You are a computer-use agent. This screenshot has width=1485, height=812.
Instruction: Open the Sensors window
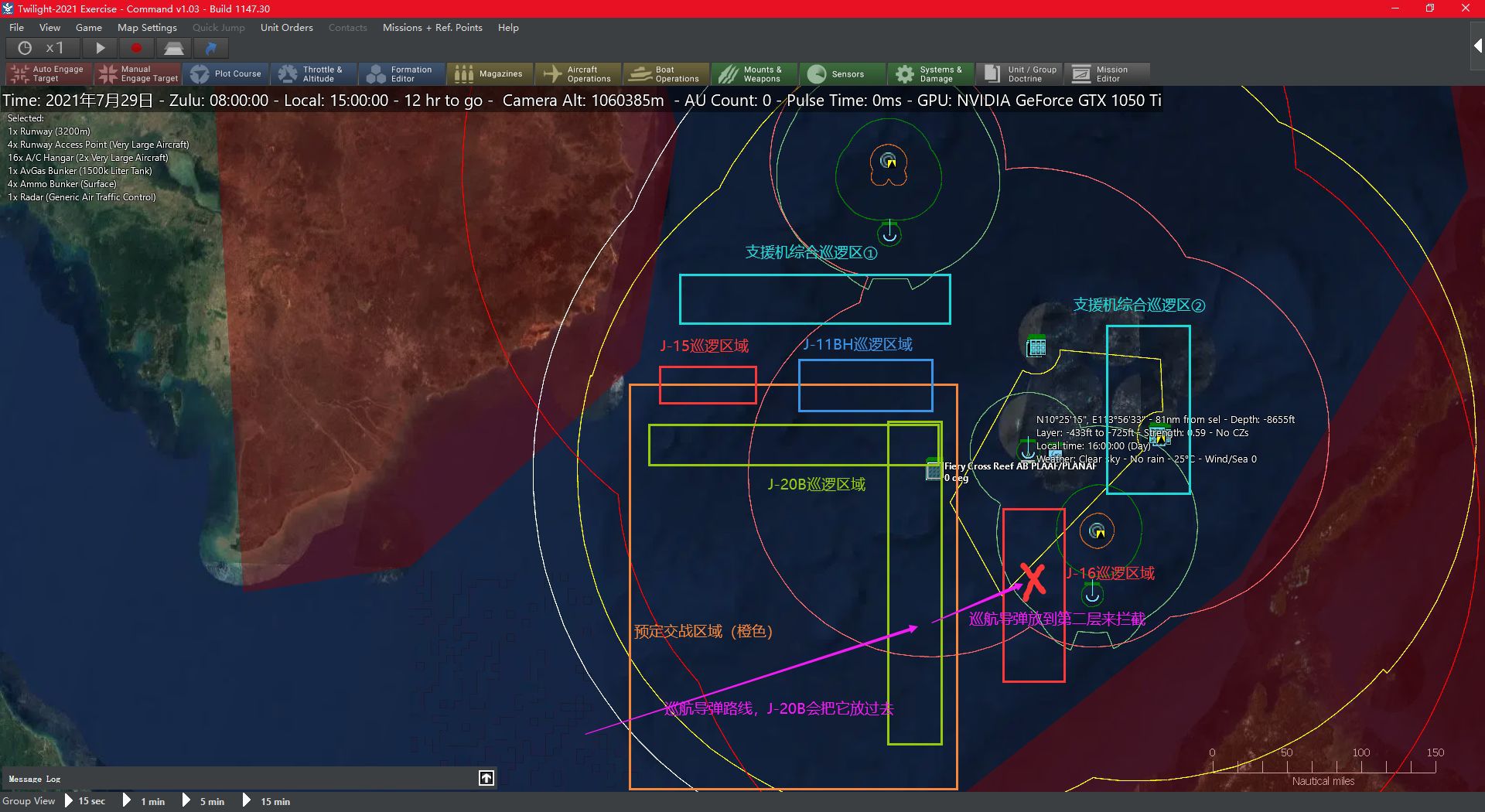point(842,74)
